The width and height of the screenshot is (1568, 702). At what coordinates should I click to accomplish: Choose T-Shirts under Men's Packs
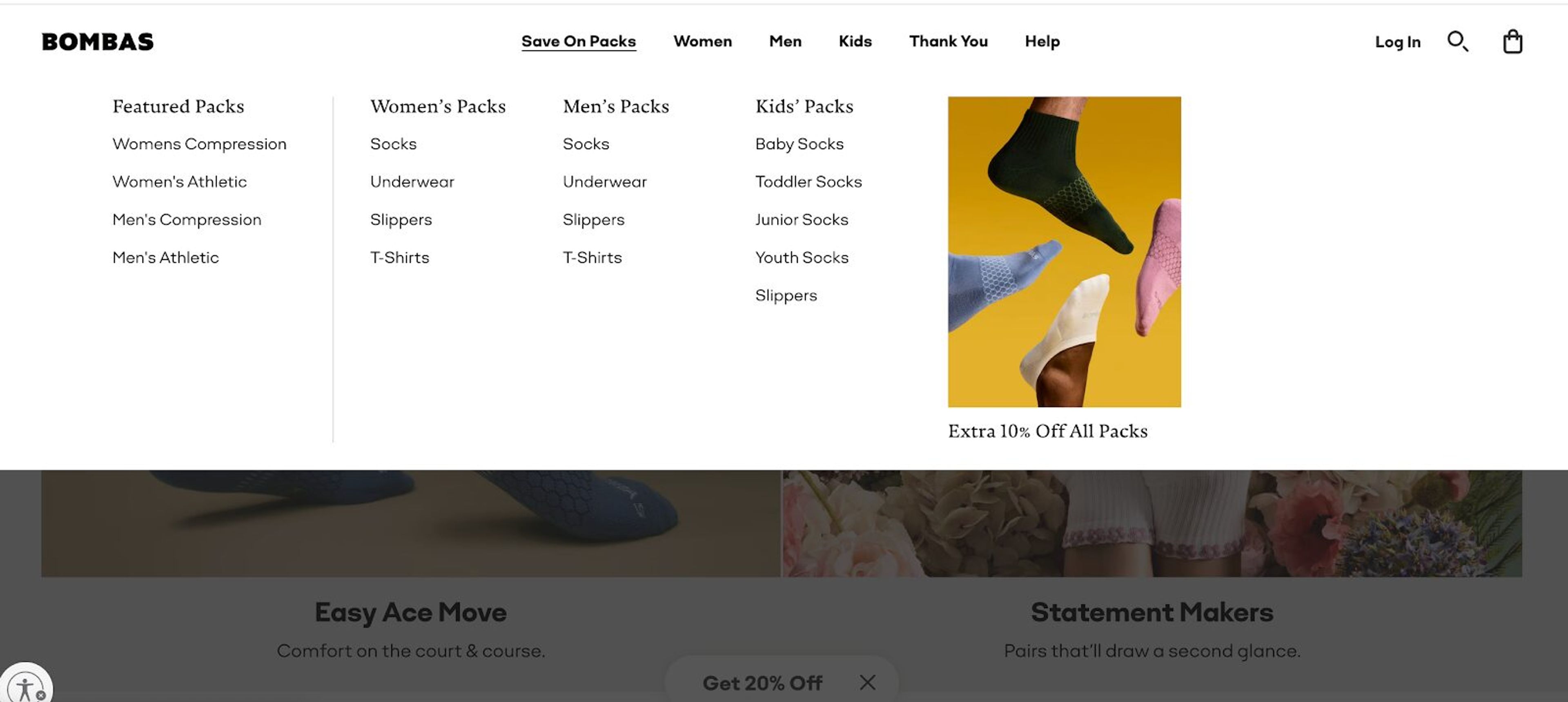592,257
